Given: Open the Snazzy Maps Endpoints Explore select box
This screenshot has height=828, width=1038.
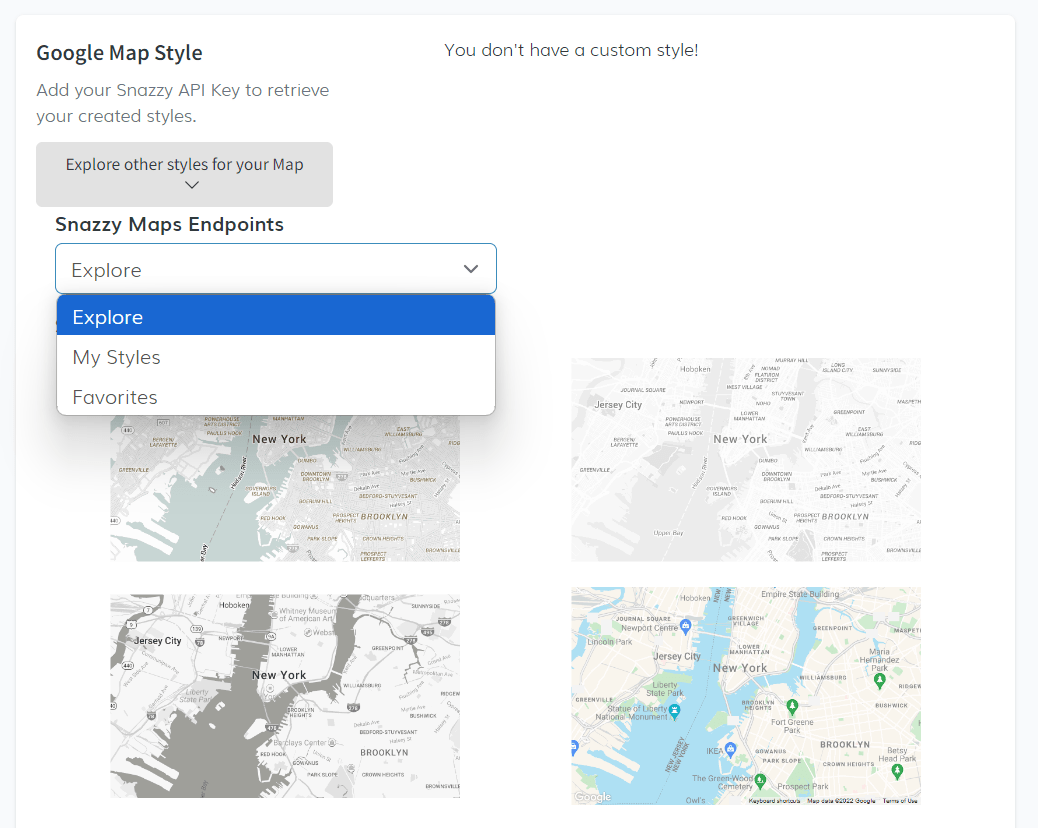Looking at the screenshot, I should (x=275, y=269).
